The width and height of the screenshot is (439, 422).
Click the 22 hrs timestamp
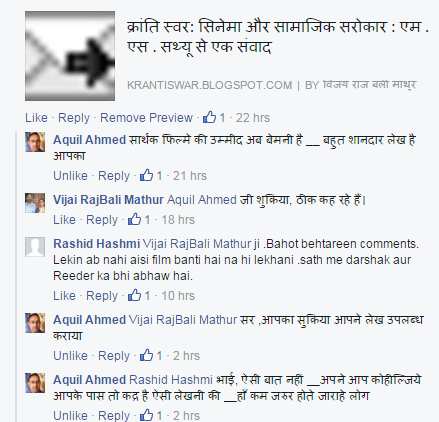click(x=253, y=118)
